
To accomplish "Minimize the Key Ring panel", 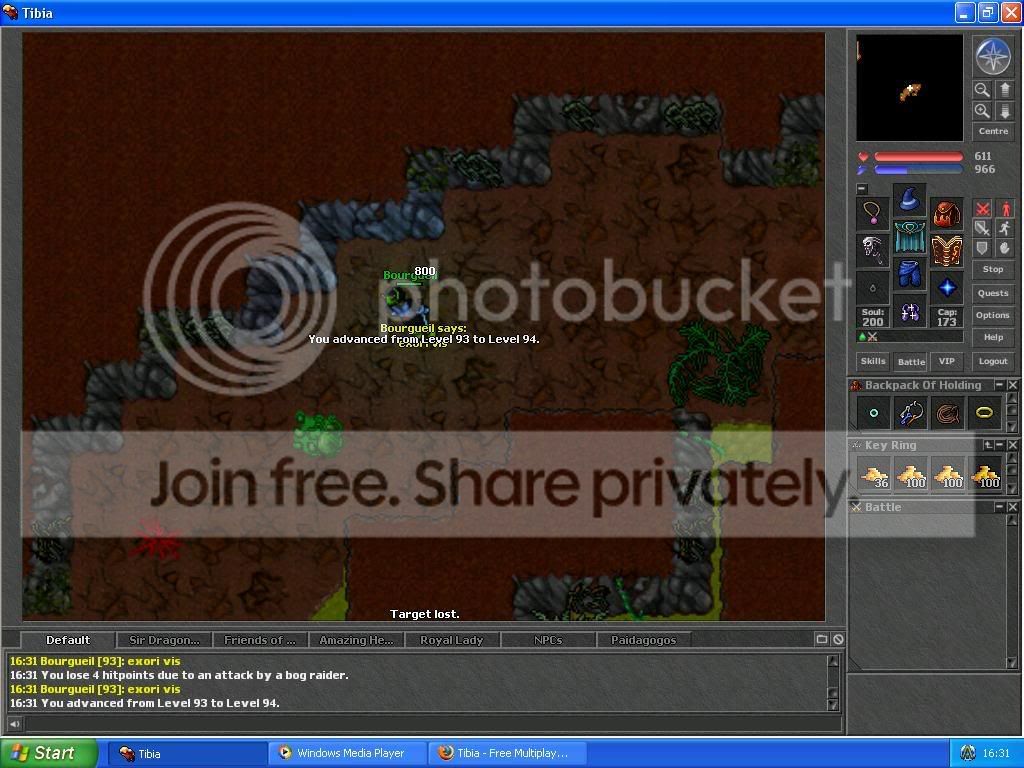I will pos(1000,445).
